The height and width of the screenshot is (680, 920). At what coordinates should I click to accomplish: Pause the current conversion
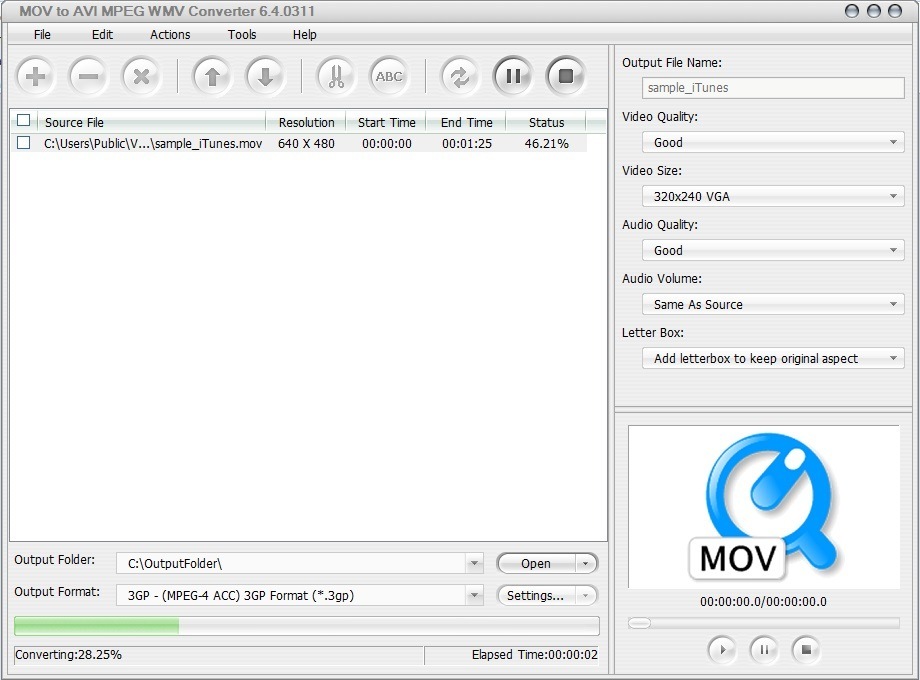coord(513,75)
